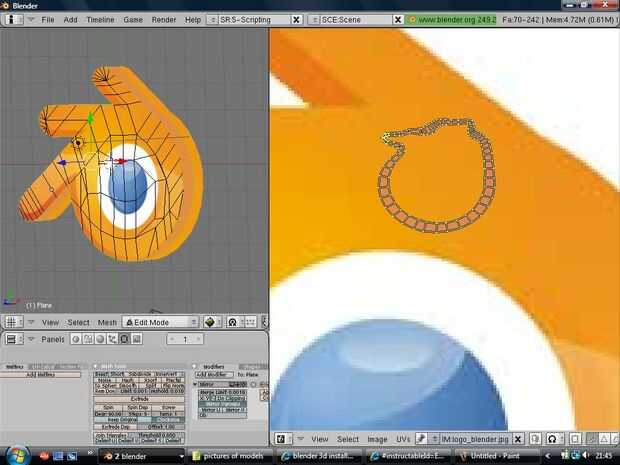
Task: Collapse 3D view header menus triangle
Action: pyautogui.click(x=31, y=322)
